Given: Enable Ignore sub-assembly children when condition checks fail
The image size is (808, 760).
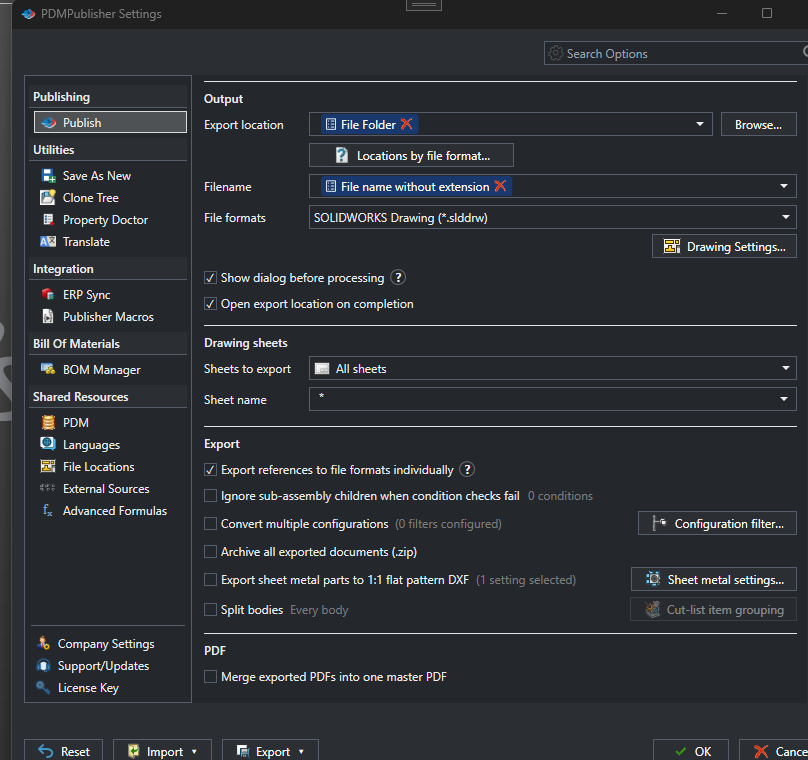Looking at the screenshot, I should (x=210, y=496).
